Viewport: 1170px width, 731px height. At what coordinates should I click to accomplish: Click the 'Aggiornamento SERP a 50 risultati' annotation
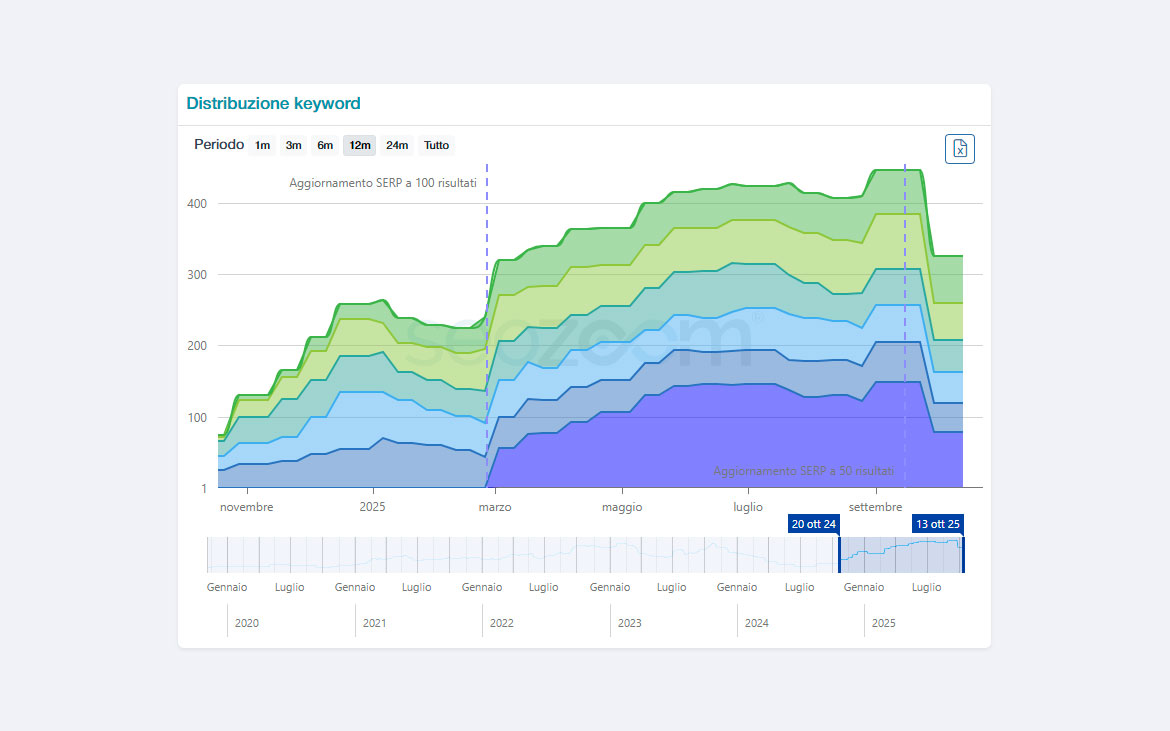click(x=803, y=471)
